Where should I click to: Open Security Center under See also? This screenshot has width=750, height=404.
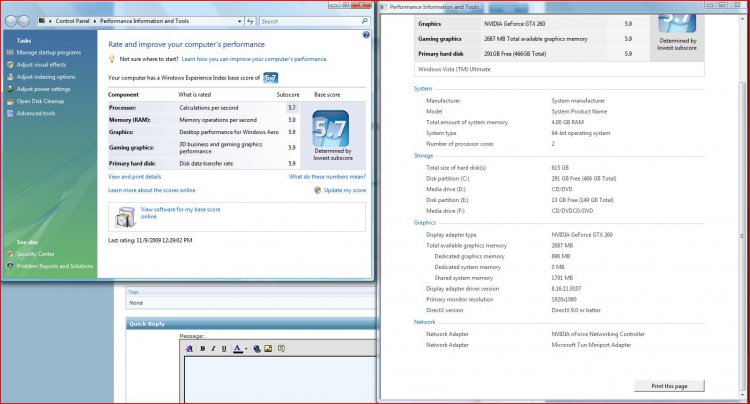(35, 254)
